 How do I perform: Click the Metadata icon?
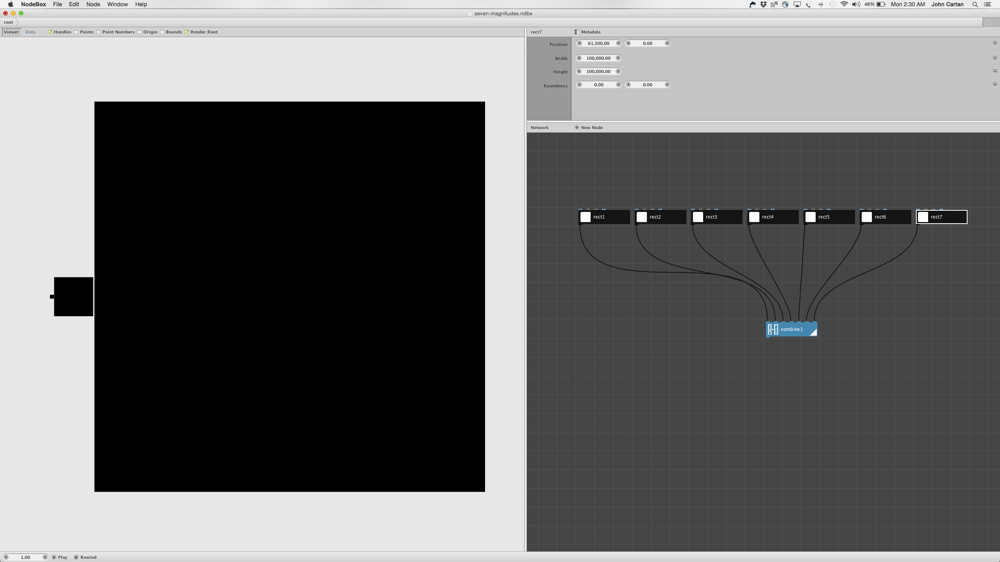click(x=575, y=32)
